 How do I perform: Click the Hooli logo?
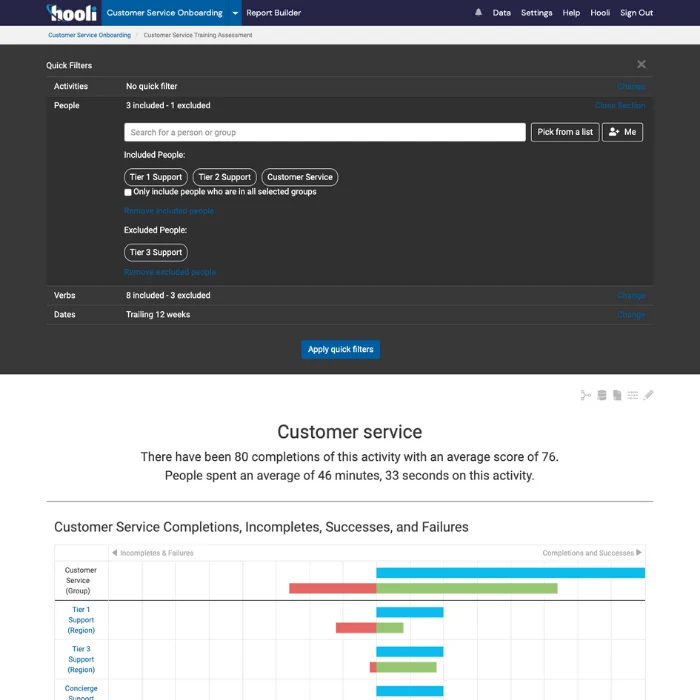coord(71,13)
